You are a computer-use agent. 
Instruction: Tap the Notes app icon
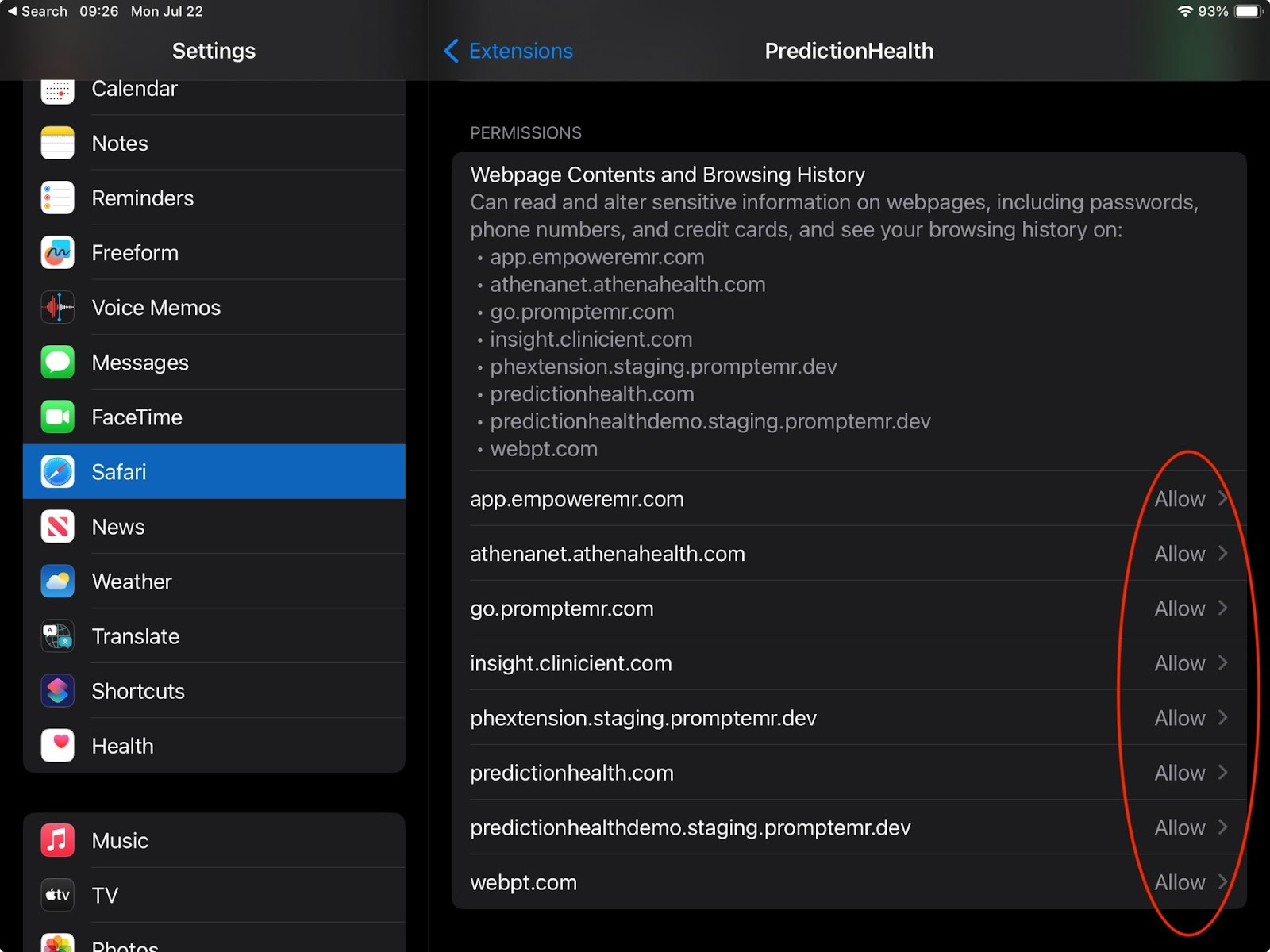[x=57, y=143]
